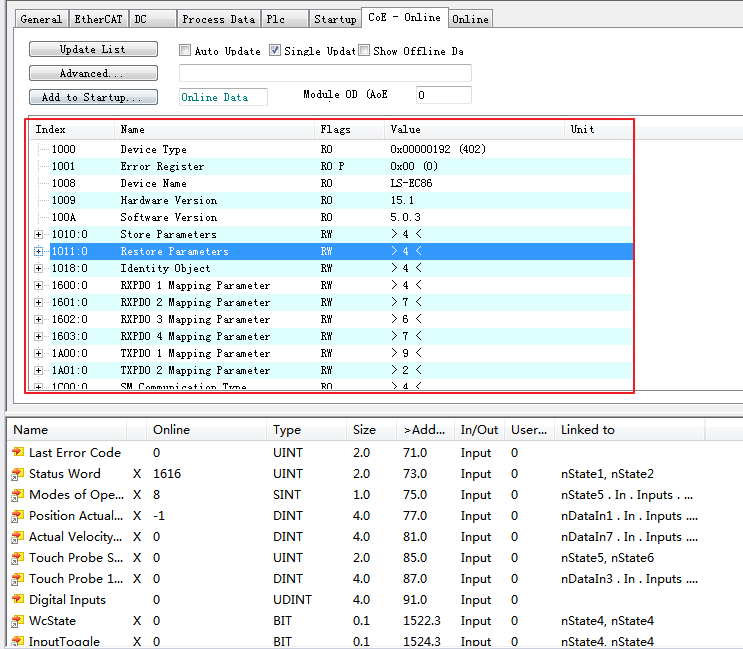Viewport: 743px width, 649px height.
Task: Sort by the Index column header
Action: point(72,130)
